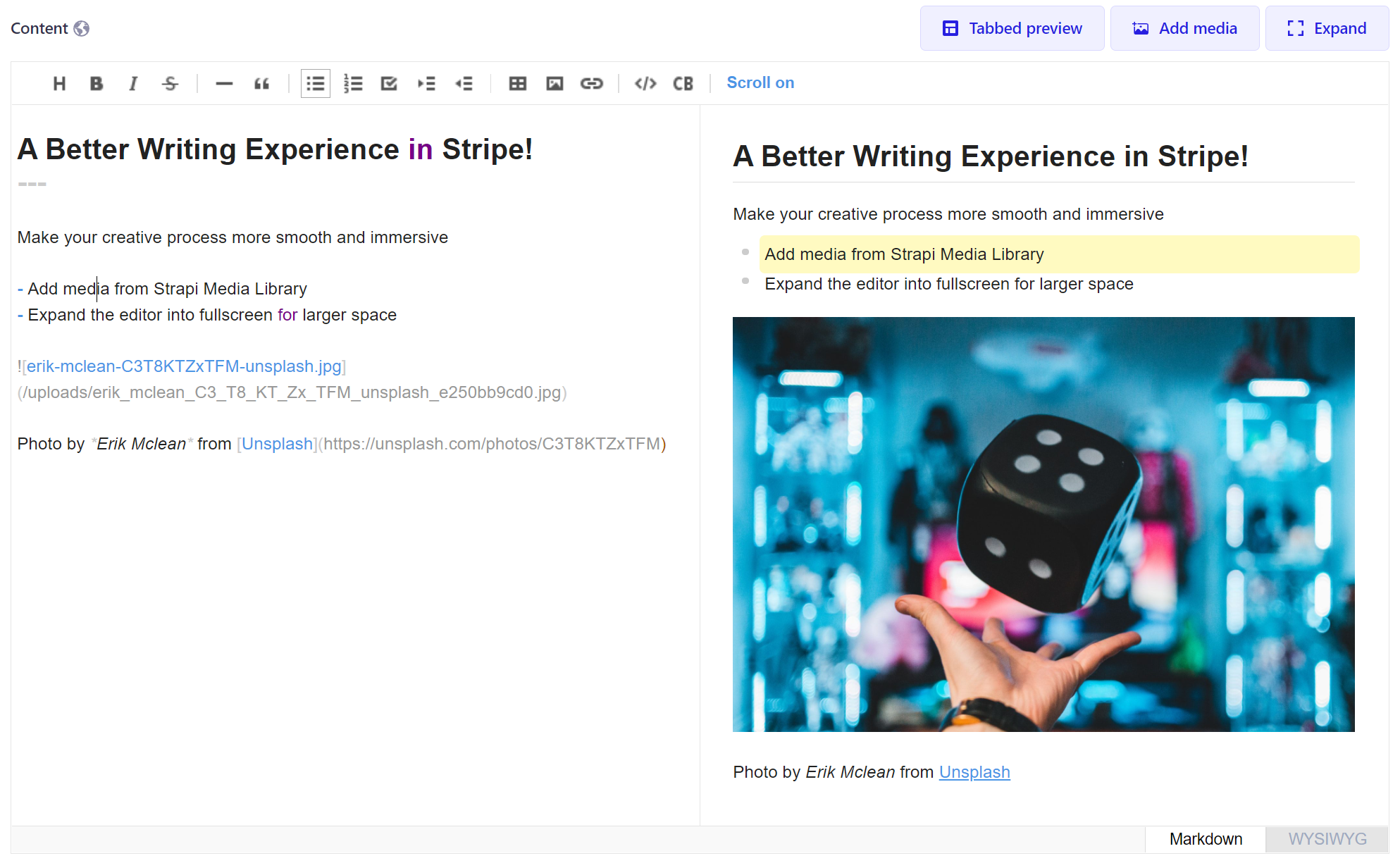Click the Heading toolbar icon
Image resolution: width=1400 pixels, height=863 pixels.
point(59,84)
